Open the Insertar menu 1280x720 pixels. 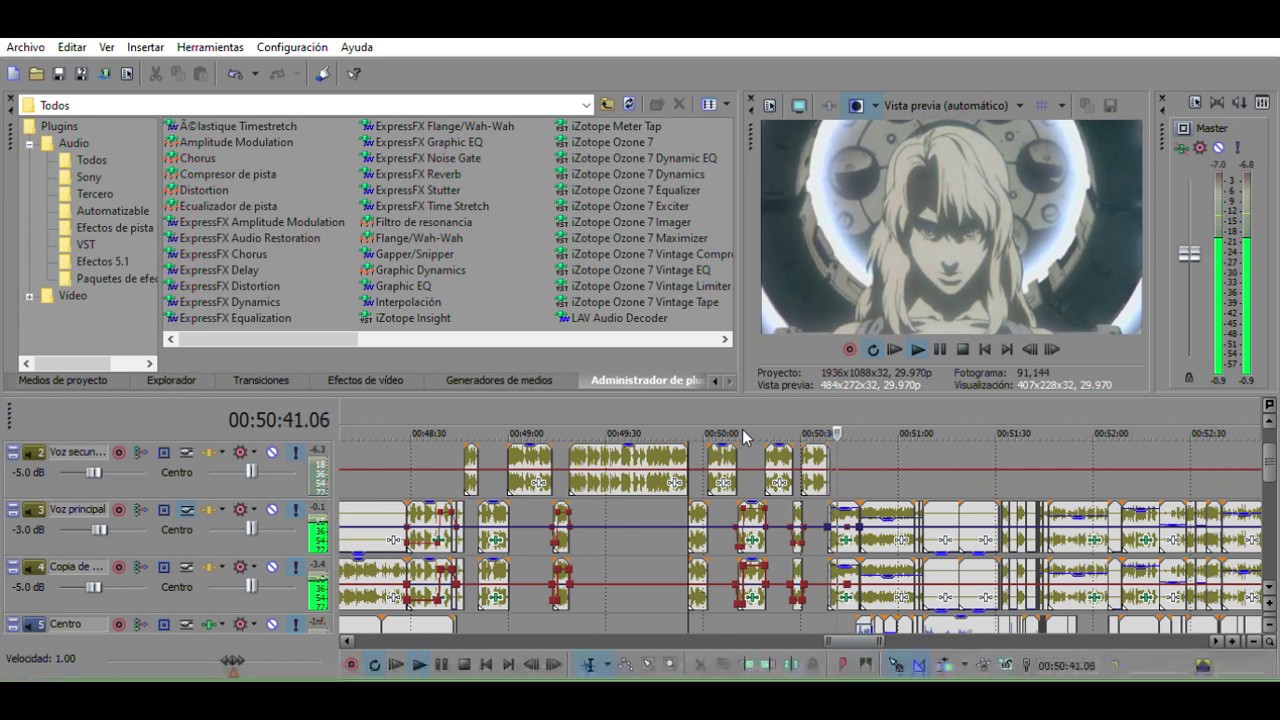[x=146, y=47]
